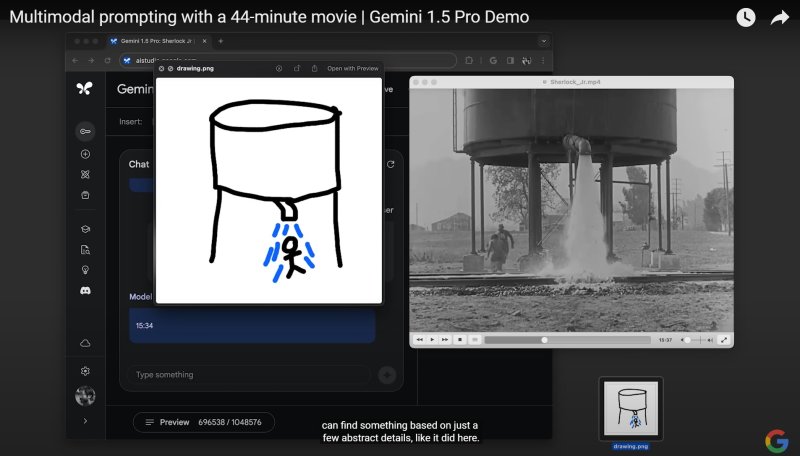Screen dimensions: 800x456
Task: Open the settings gear in the sidebar
Action: (x=85, y=371)
